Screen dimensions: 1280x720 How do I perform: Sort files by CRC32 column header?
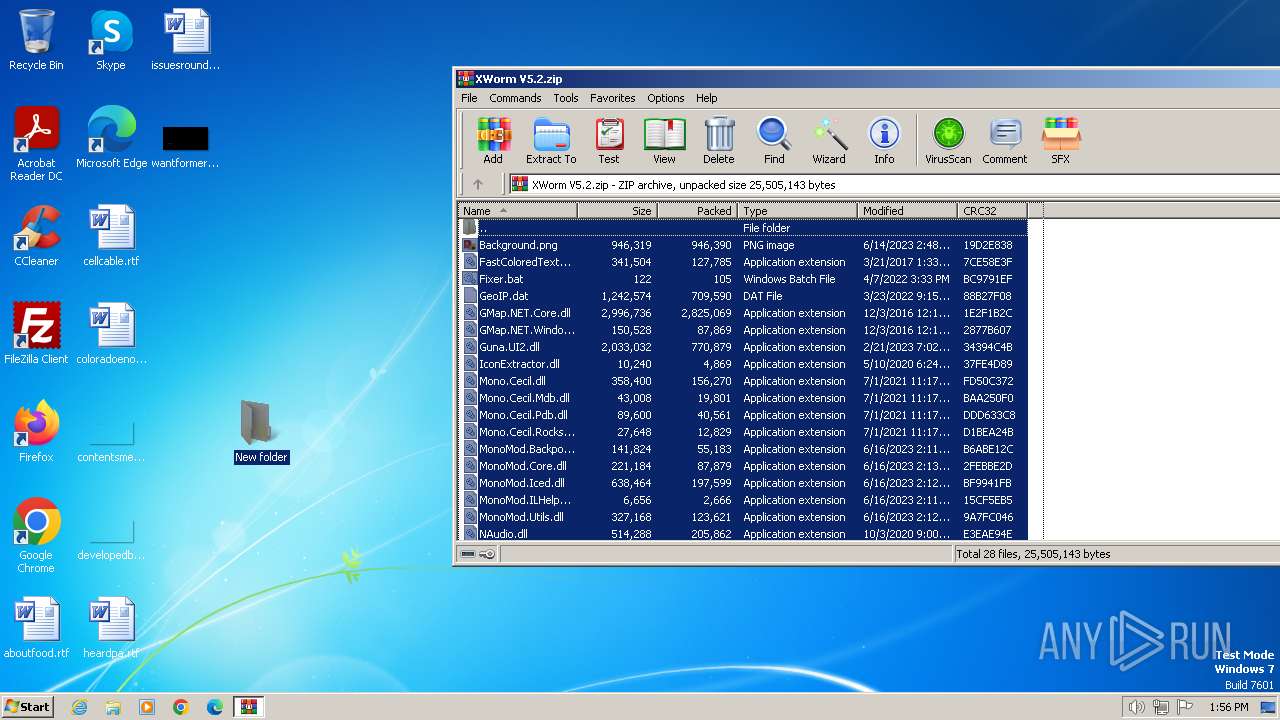(992, 211)
